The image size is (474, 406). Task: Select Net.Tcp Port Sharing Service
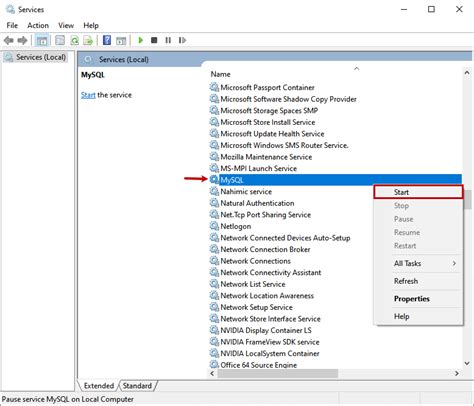(265, 215)
